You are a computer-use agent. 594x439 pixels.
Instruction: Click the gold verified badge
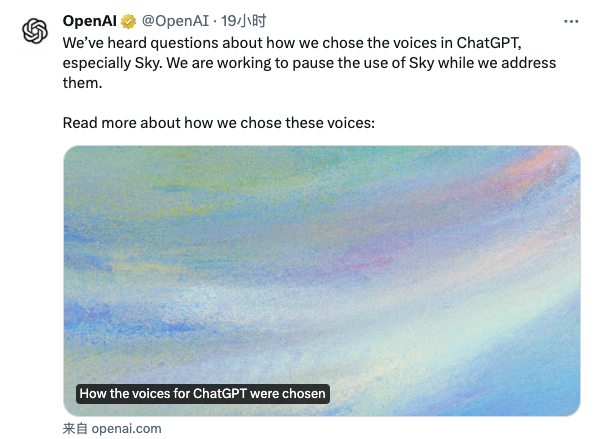coord(128,21)
